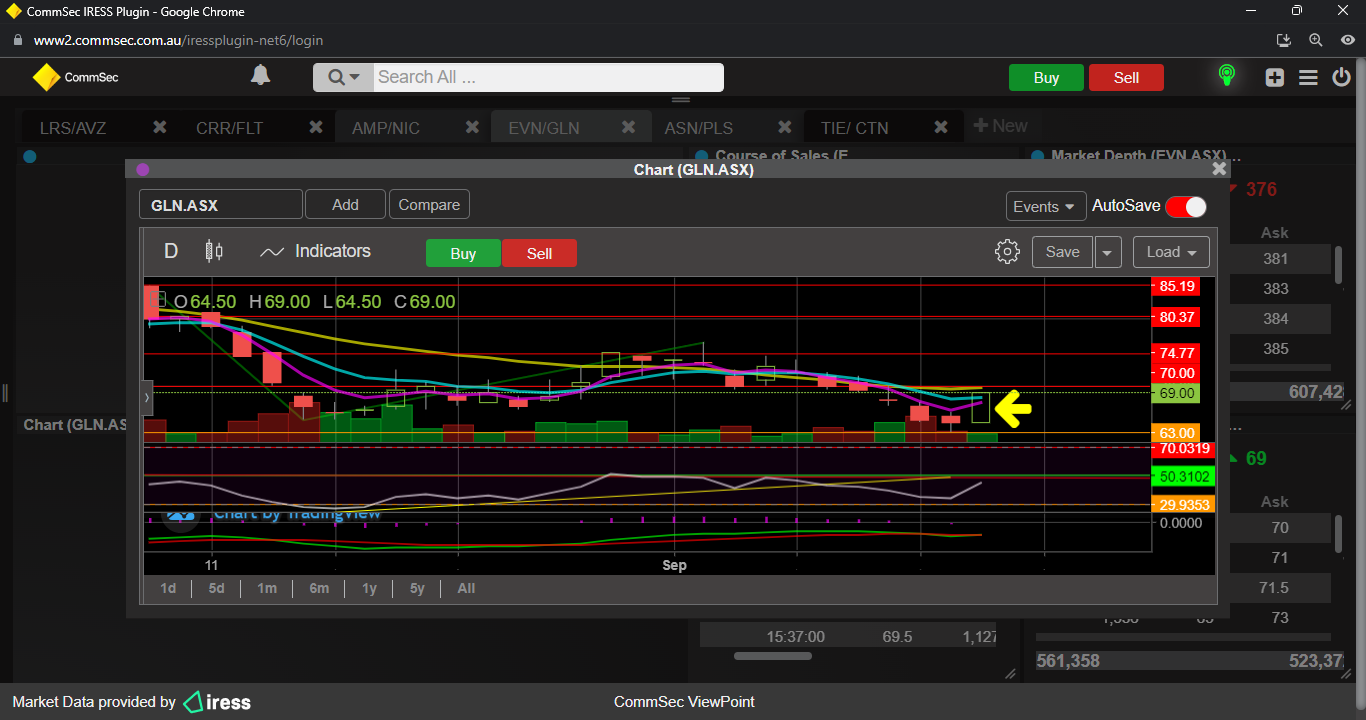1366x720 pixels.
Task: Click the power logout icon
Action: click(x=1342, y=78)
